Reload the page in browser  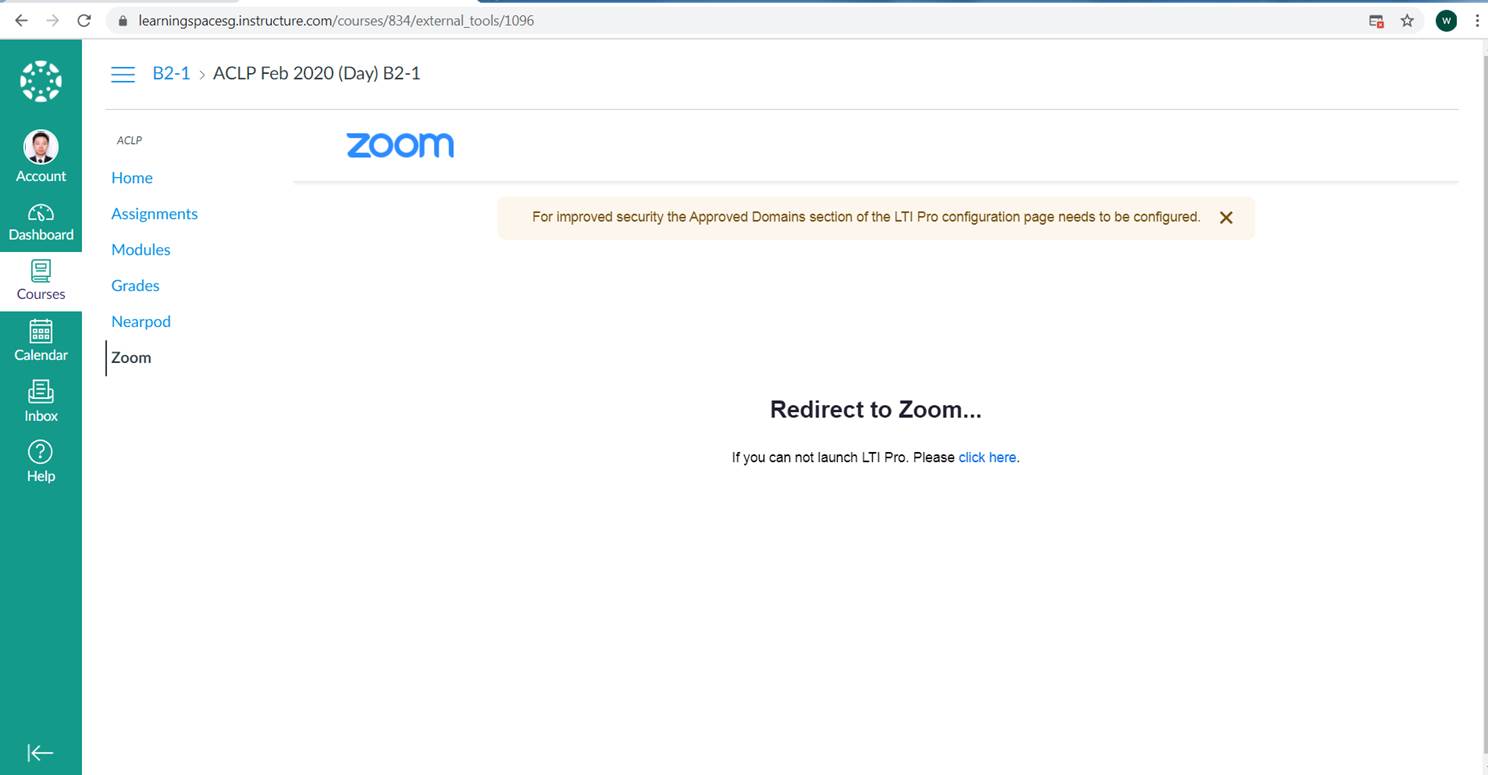pos(84,20)
